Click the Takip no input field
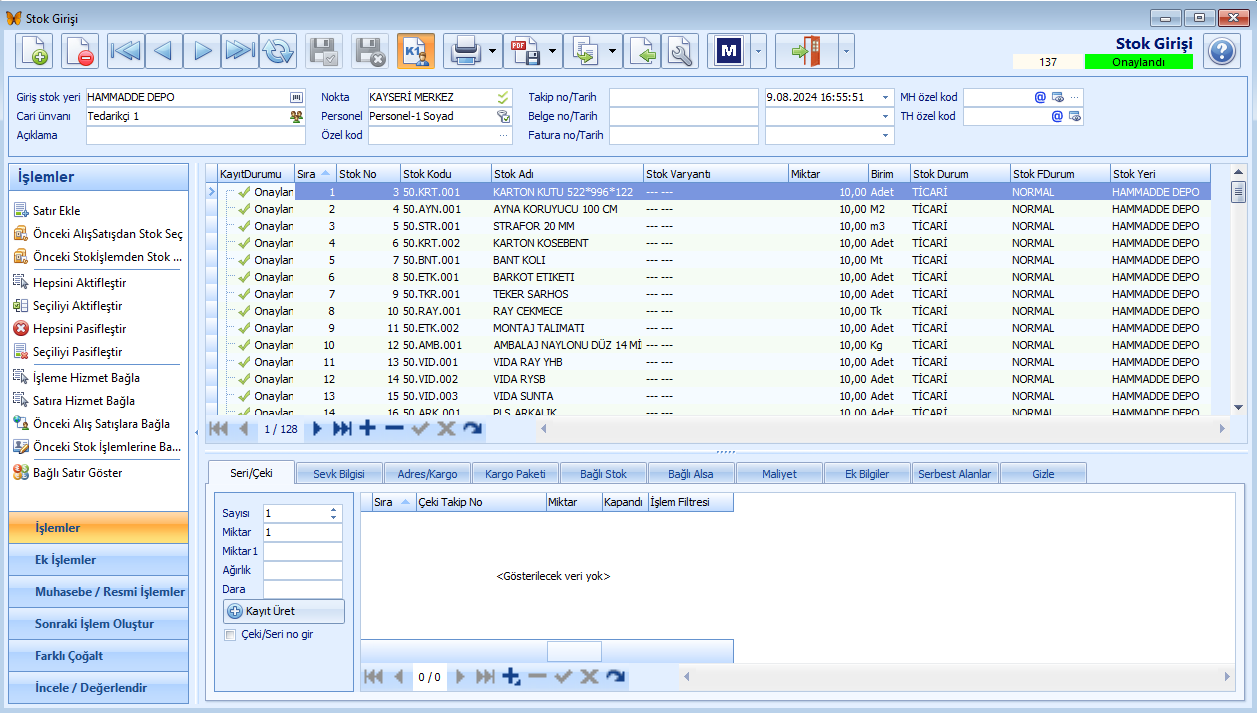Screen dimensions: 1257x713 coord(684,97)
